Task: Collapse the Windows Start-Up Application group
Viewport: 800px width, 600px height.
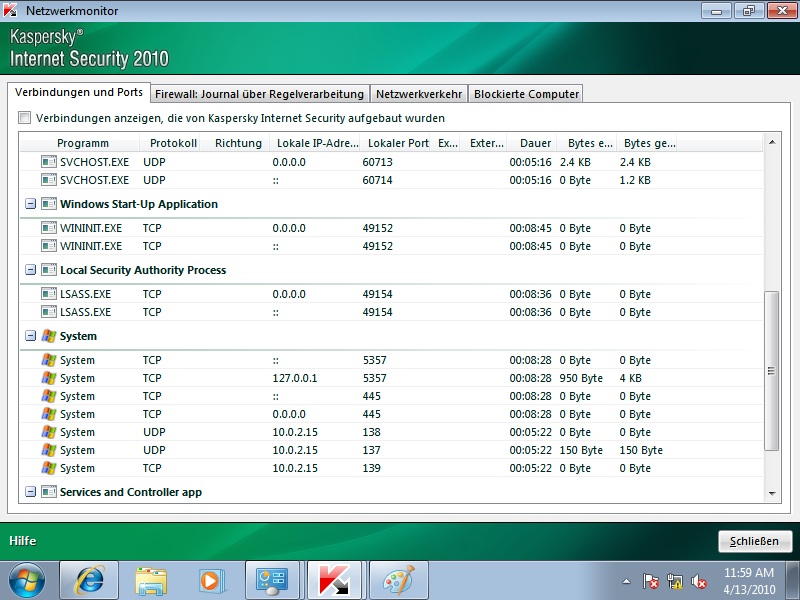Action: [31, 204]
